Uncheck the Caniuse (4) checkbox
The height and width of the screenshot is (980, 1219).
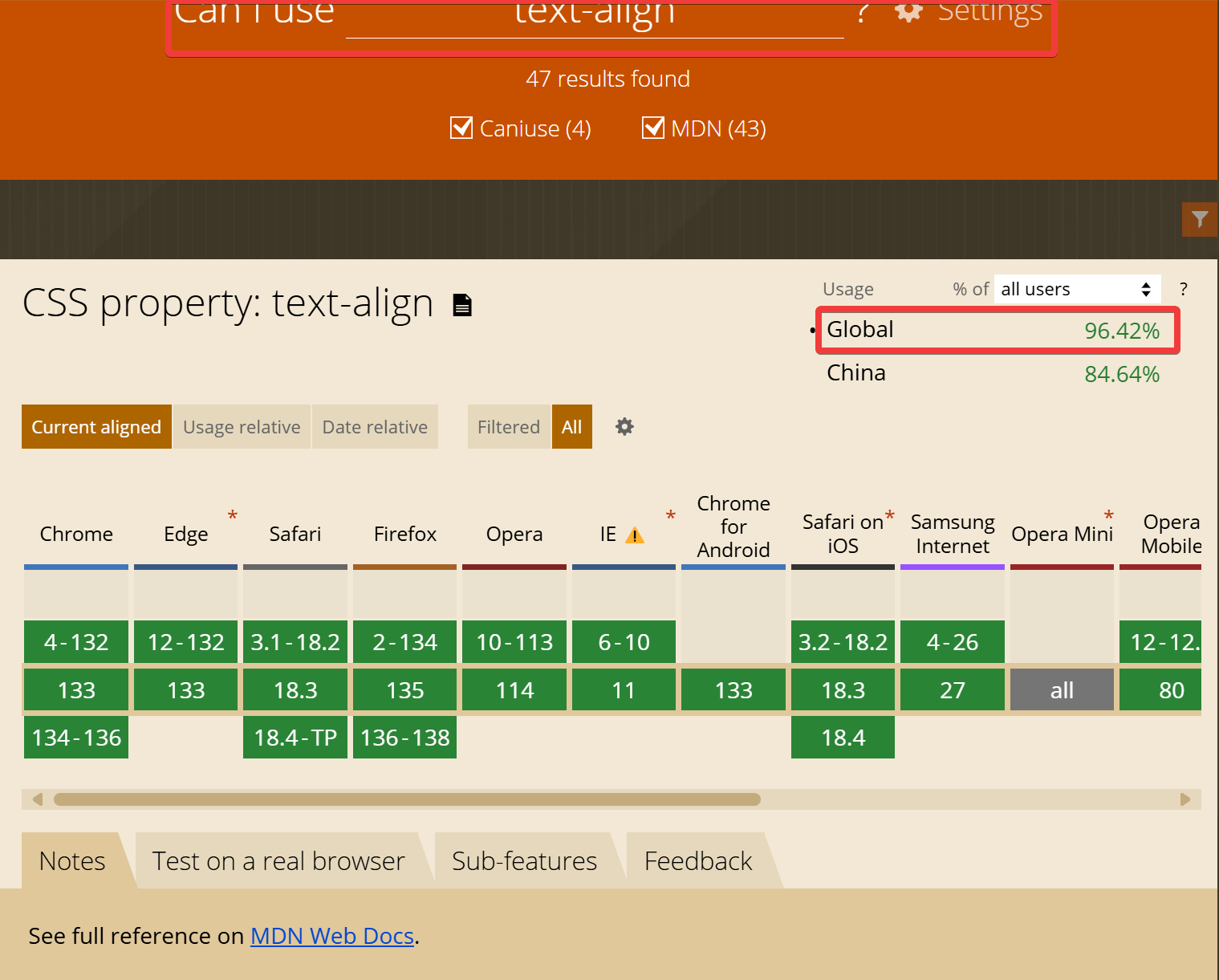point(461,128)
